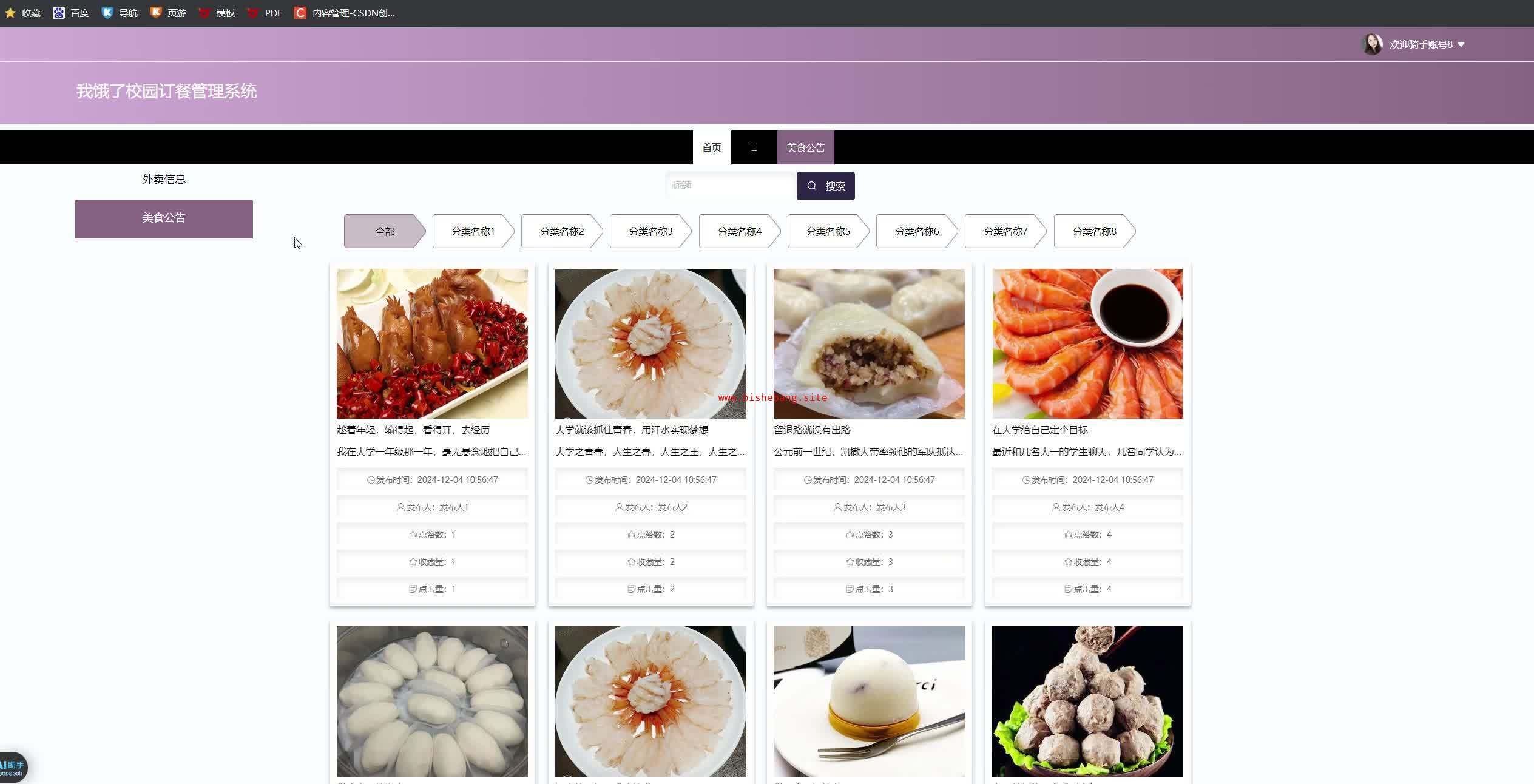Filter by 分类名称8

point(1093,231)
